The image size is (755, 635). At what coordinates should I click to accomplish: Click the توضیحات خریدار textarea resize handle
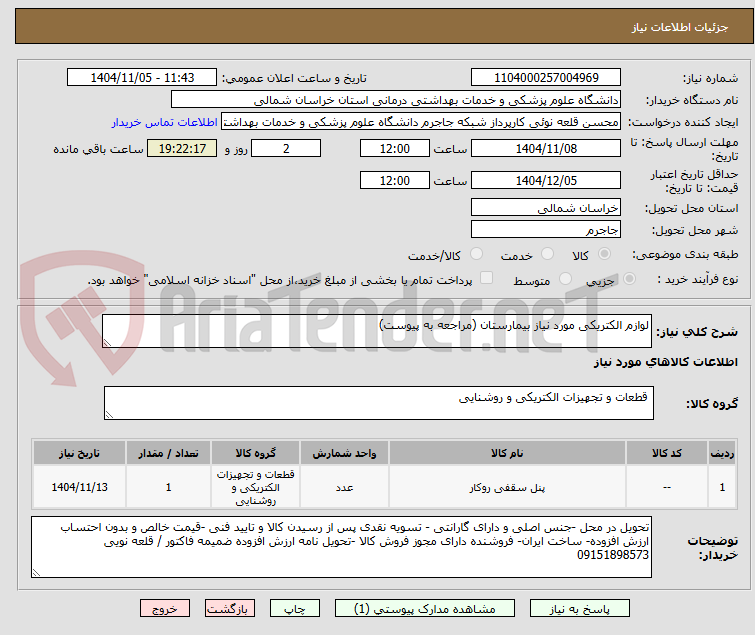[x=36, y=573]
